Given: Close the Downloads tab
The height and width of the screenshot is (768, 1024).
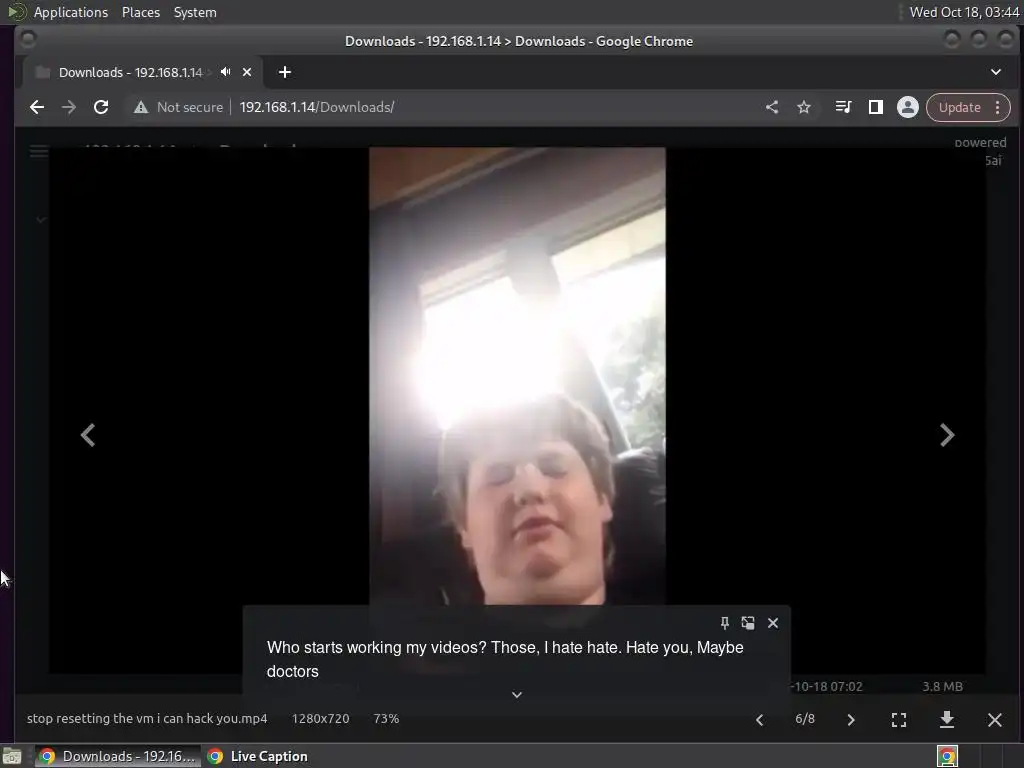Looking at the screenshot, I should (247, 72).
